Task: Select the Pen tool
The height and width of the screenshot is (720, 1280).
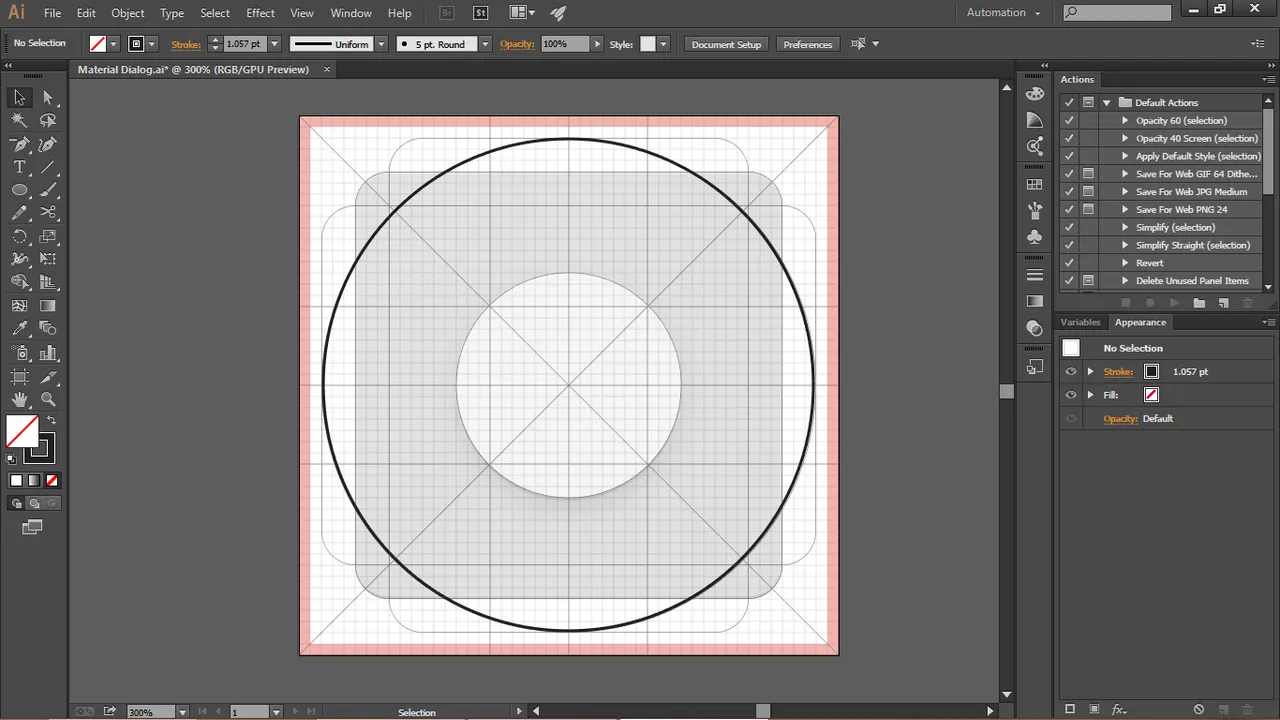Action: (x=19, y=144)
